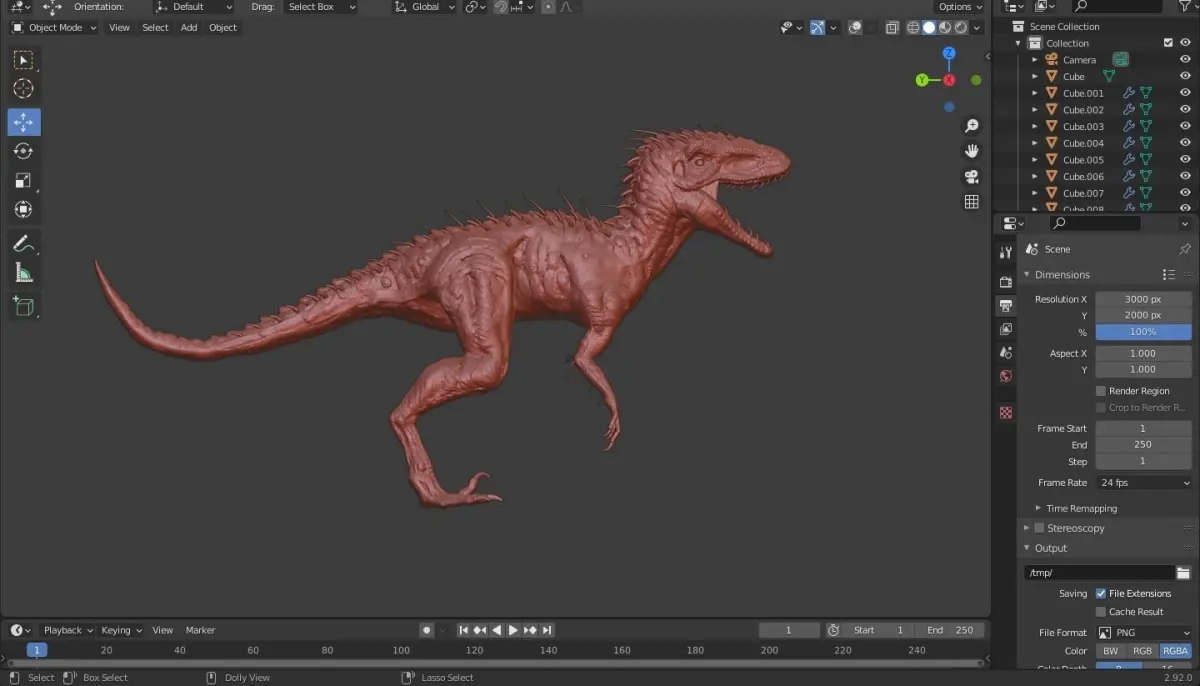Choose the Rotate tool
Screen dimensions: 1200x686
coord(24,152)
